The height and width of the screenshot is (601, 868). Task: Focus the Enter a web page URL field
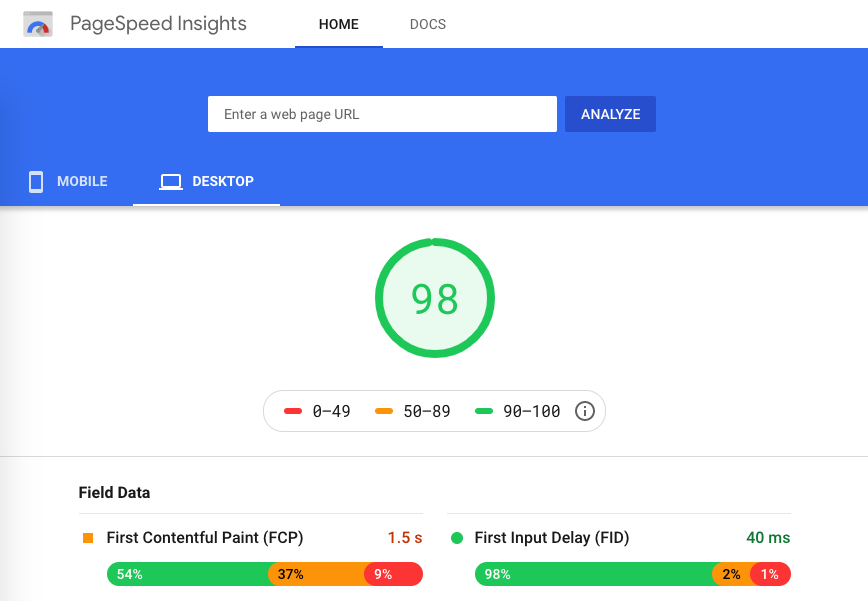(x=382, y=114)
